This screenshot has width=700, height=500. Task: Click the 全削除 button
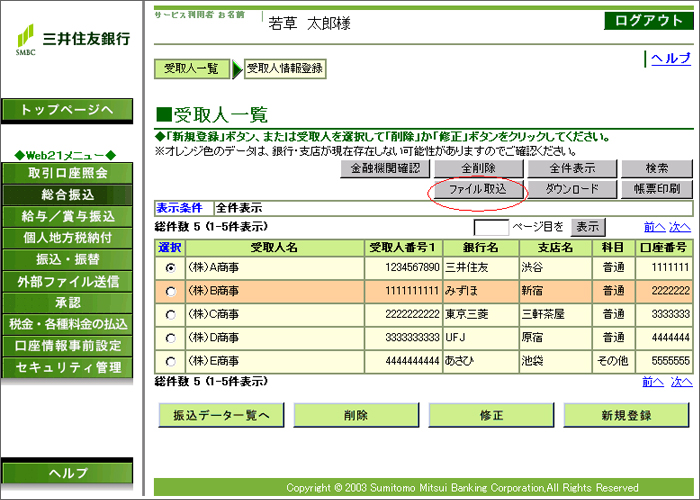tap(479, 169)
